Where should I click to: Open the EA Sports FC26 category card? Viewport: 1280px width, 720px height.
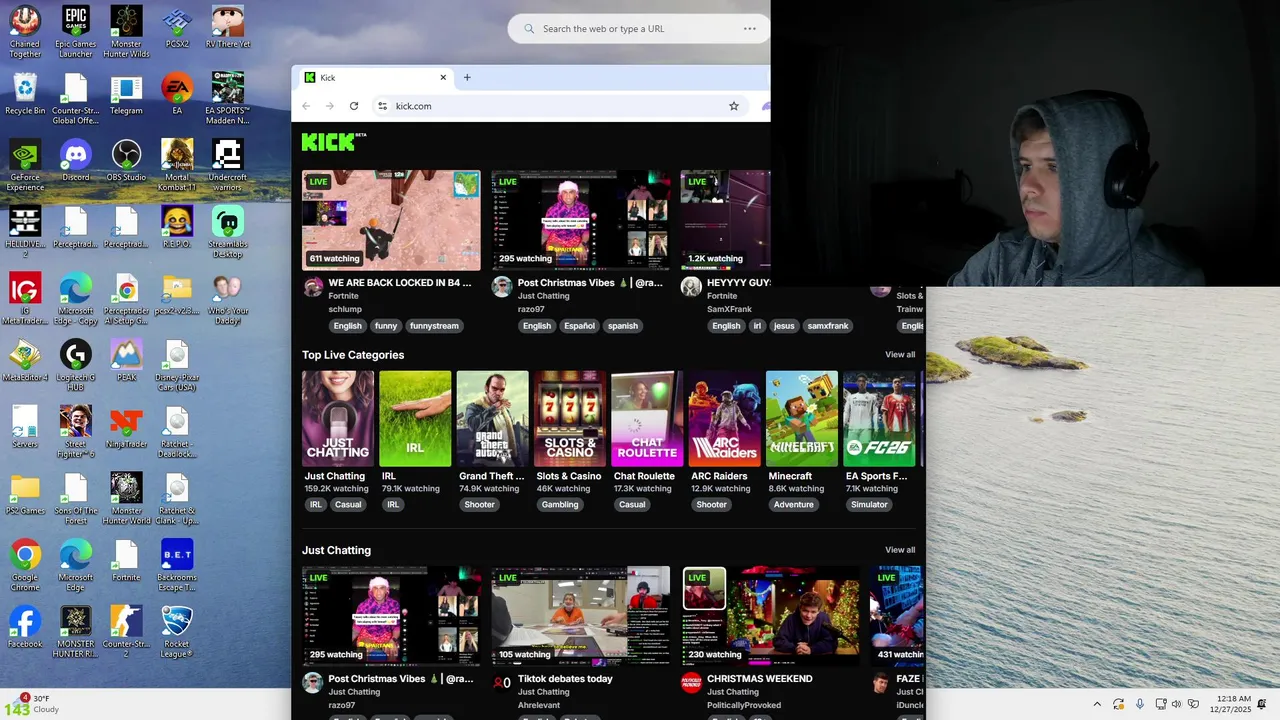pyautogui.click(x=879, y=418)
